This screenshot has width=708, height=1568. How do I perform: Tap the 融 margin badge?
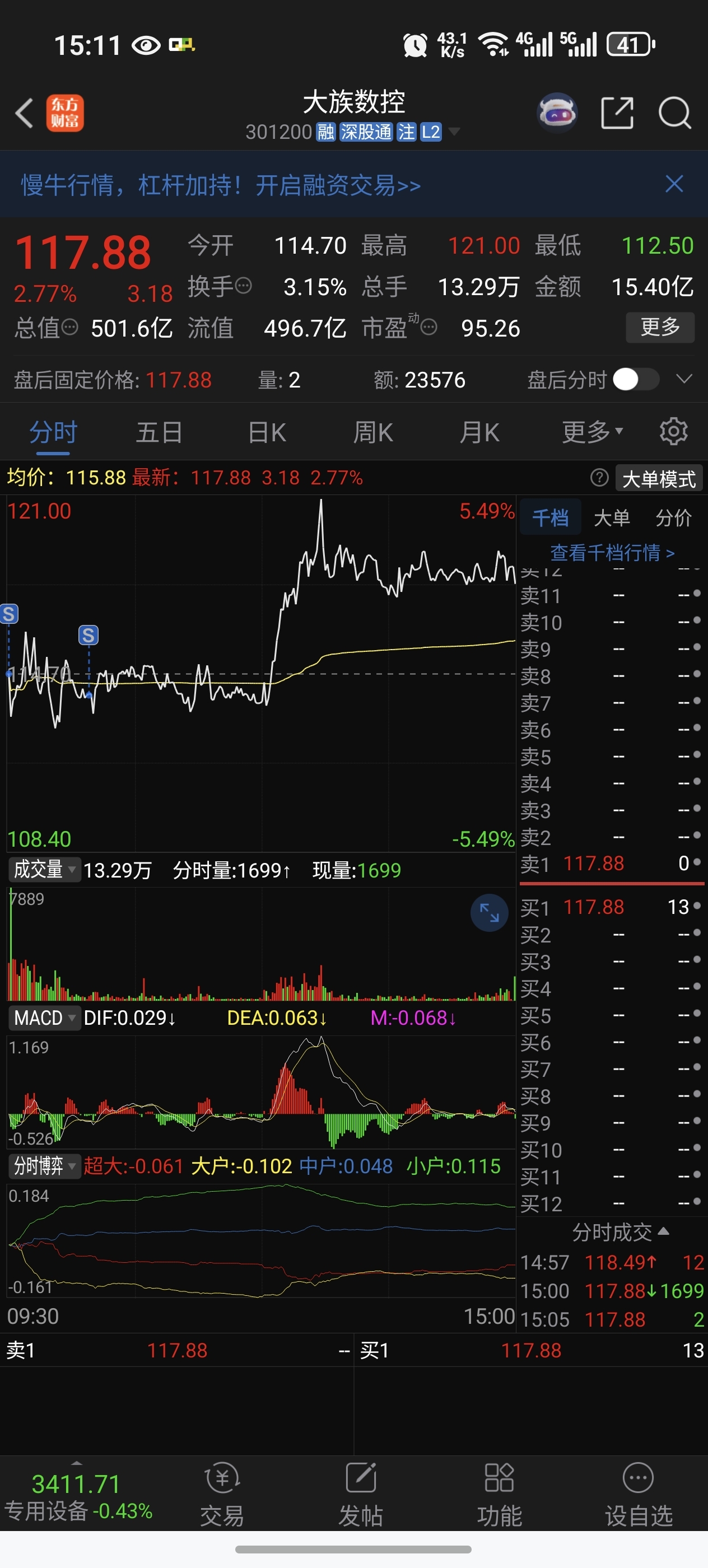(325, 132)
